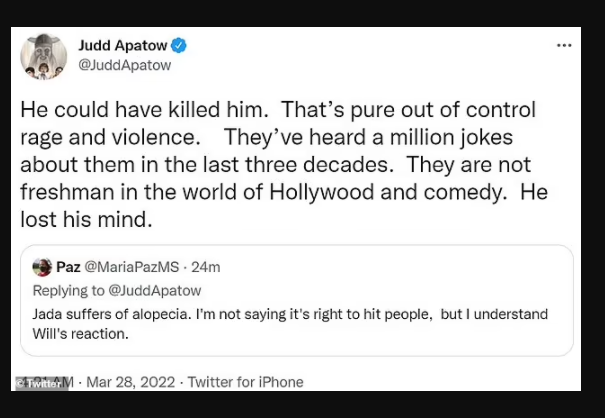This screenshot has height=418, width=605.
Task: Click the "Will's reaction." line in quote
Action: (81, 334)
